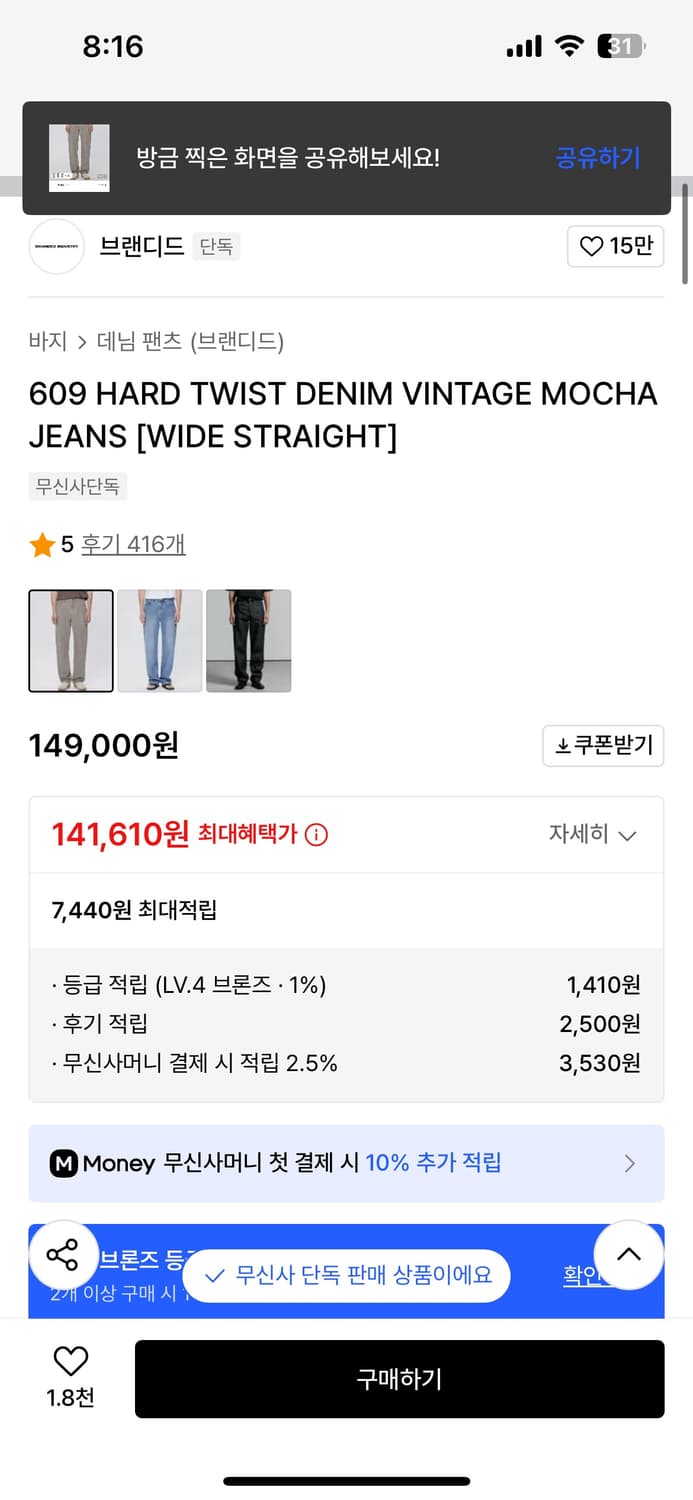
Task: Open the 바지 category breadcrumb
Action: coord(41,341)
